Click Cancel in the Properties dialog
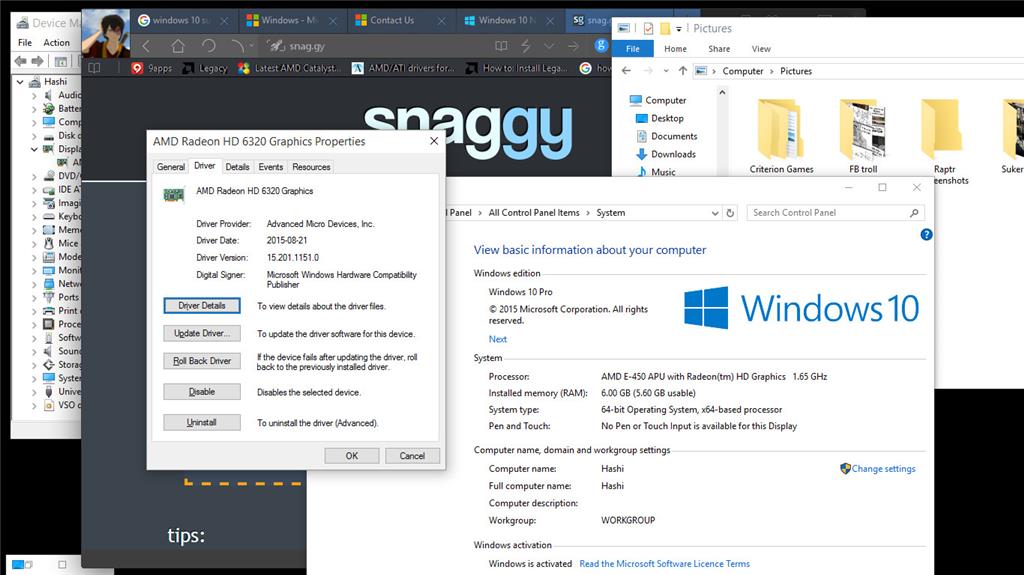This screenshot has width=1024, height=575. (x=412, y=455)
